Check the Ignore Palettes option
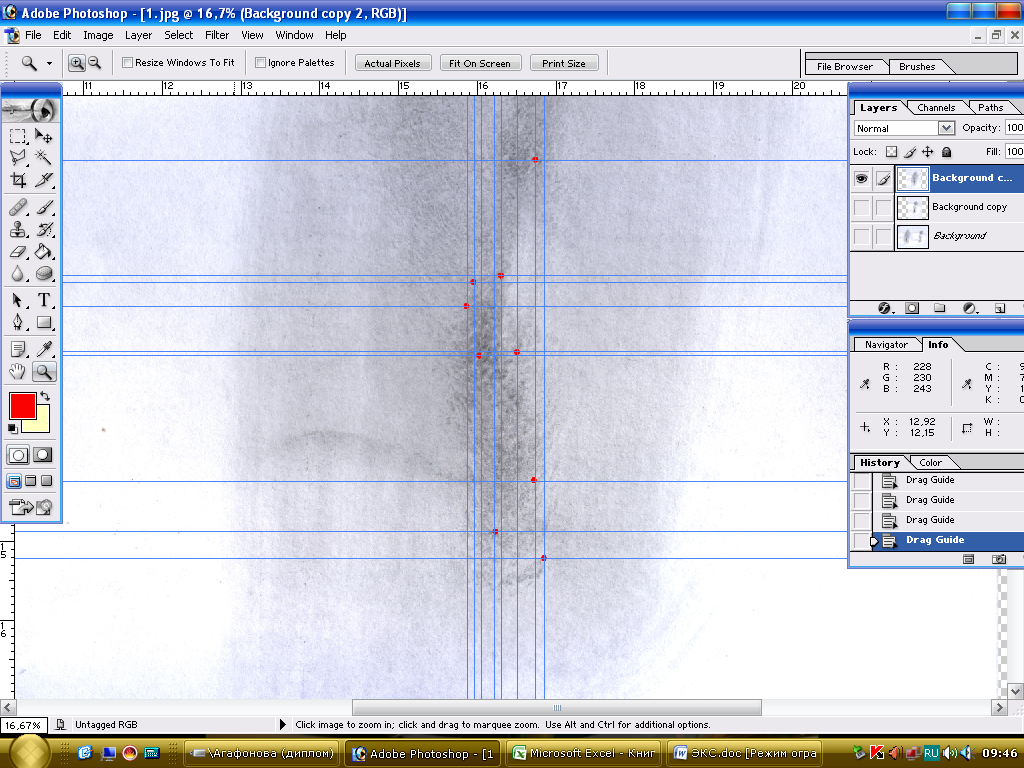1024x768 pixels. coord(261,63)
